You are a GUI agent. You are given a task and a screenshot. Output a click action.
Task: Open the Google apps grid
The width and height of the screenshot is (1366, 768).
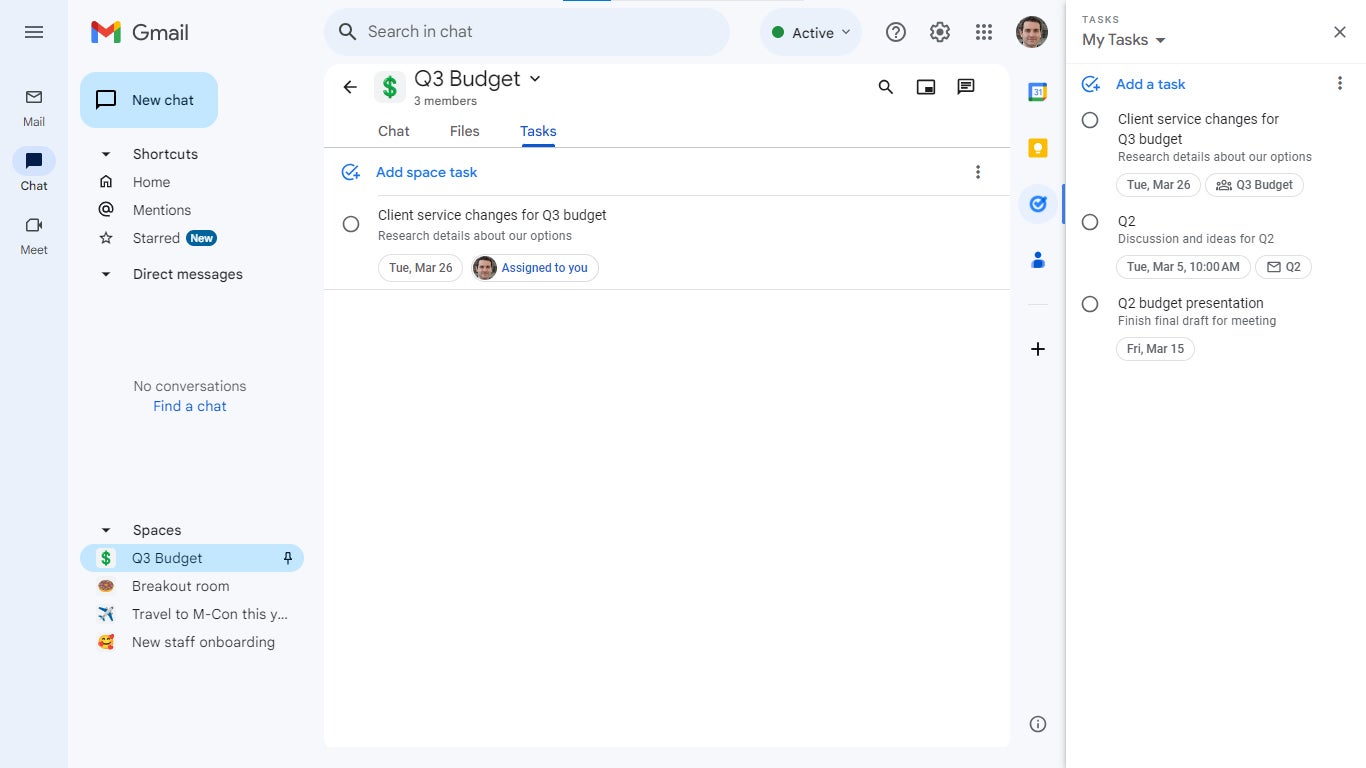click(984, 32)
